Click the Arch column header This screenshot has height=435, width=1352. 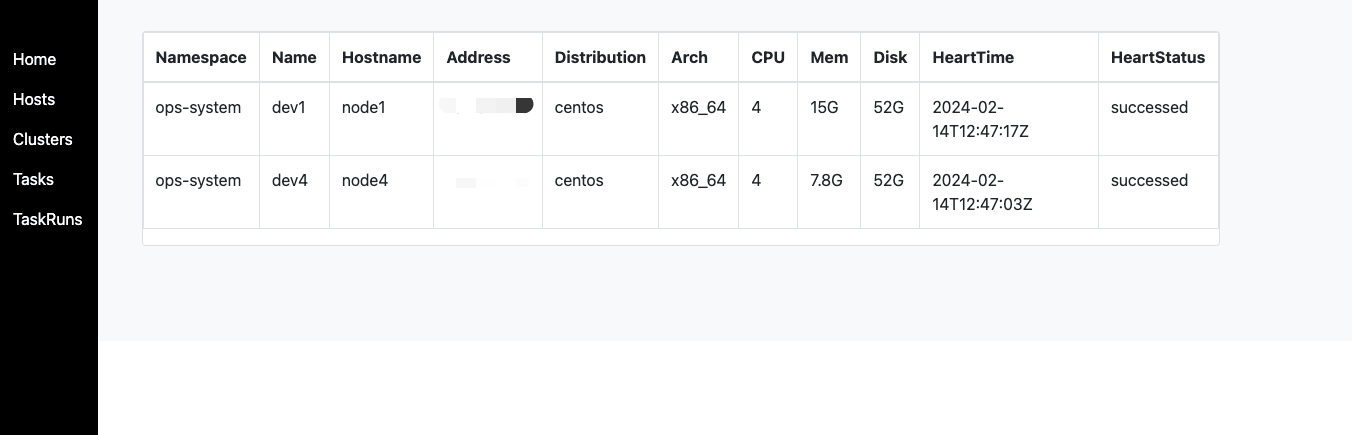click(689, 58)
